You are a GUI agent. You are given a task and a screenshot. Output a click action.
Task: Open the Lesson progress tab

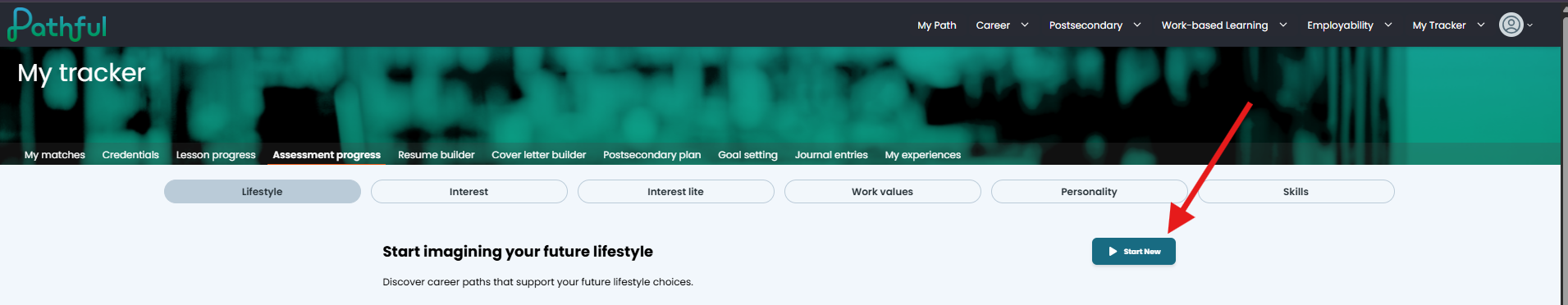tap(216, 154)
